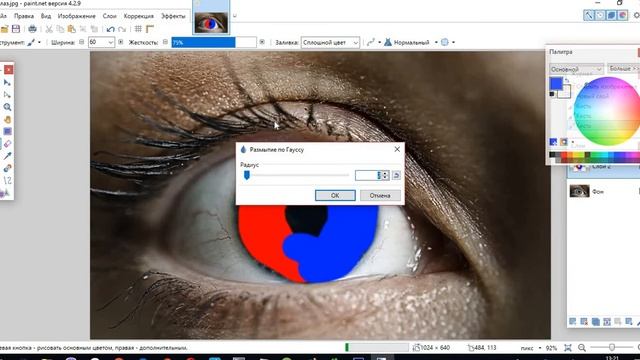Open the image list dropdown arrow beside the thumbnail
Viewport: 640px width, 360px height.
234,16
